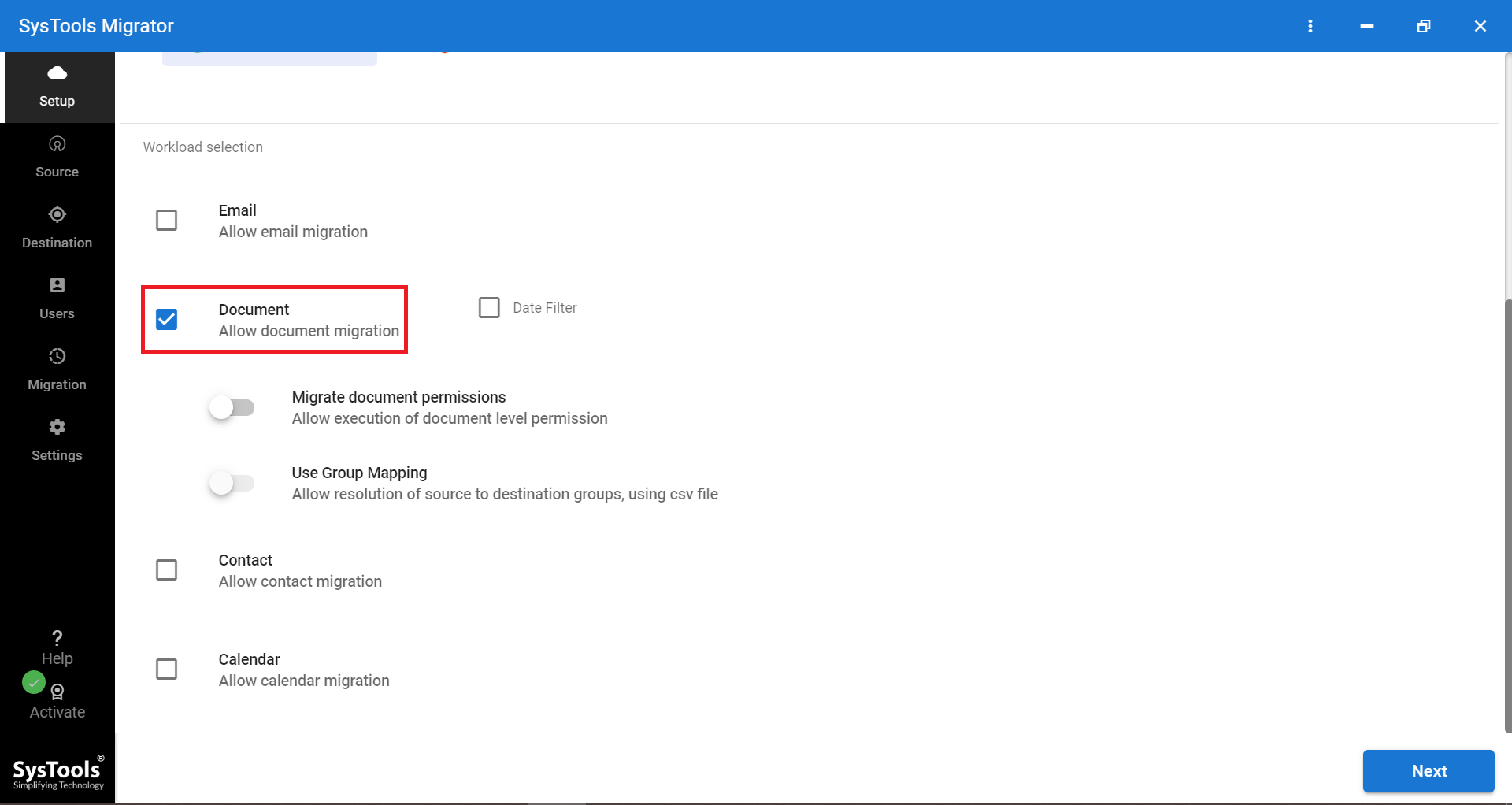Click the Help question mark icon

[57, 638]
